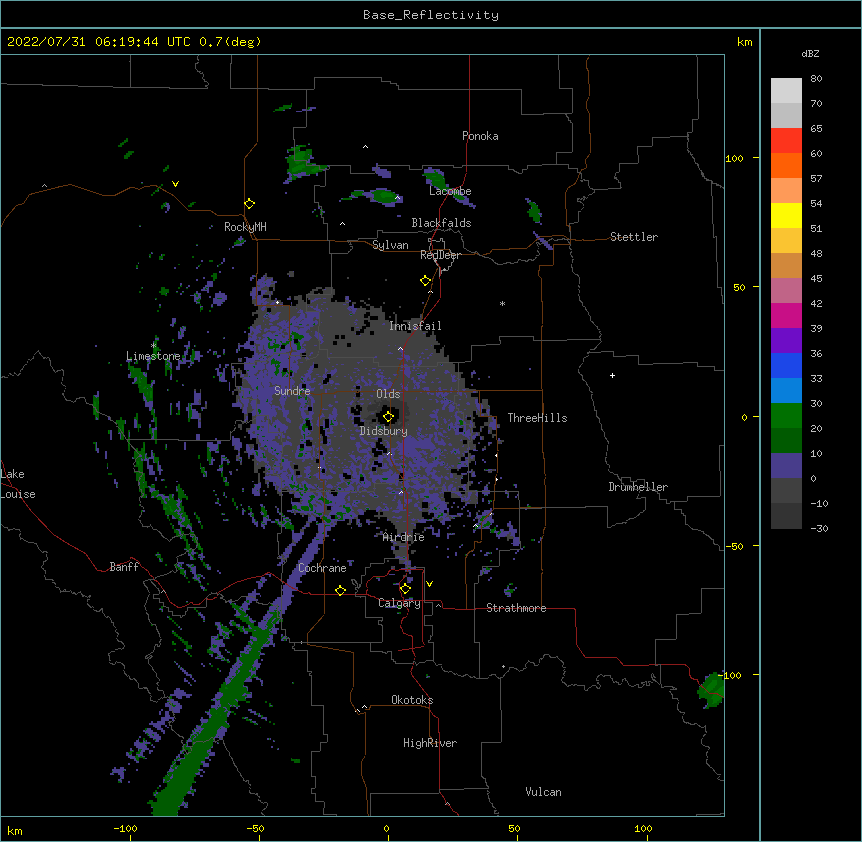Pick the red 65 dBZ legend band

click(786, 140)
